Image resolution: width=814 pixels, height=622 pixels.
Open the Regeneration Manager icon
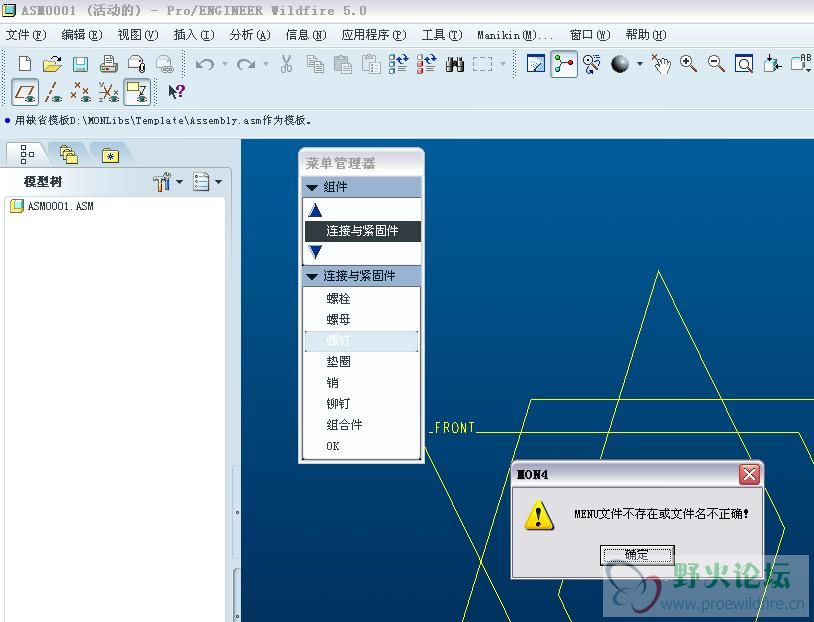(427, 64)
